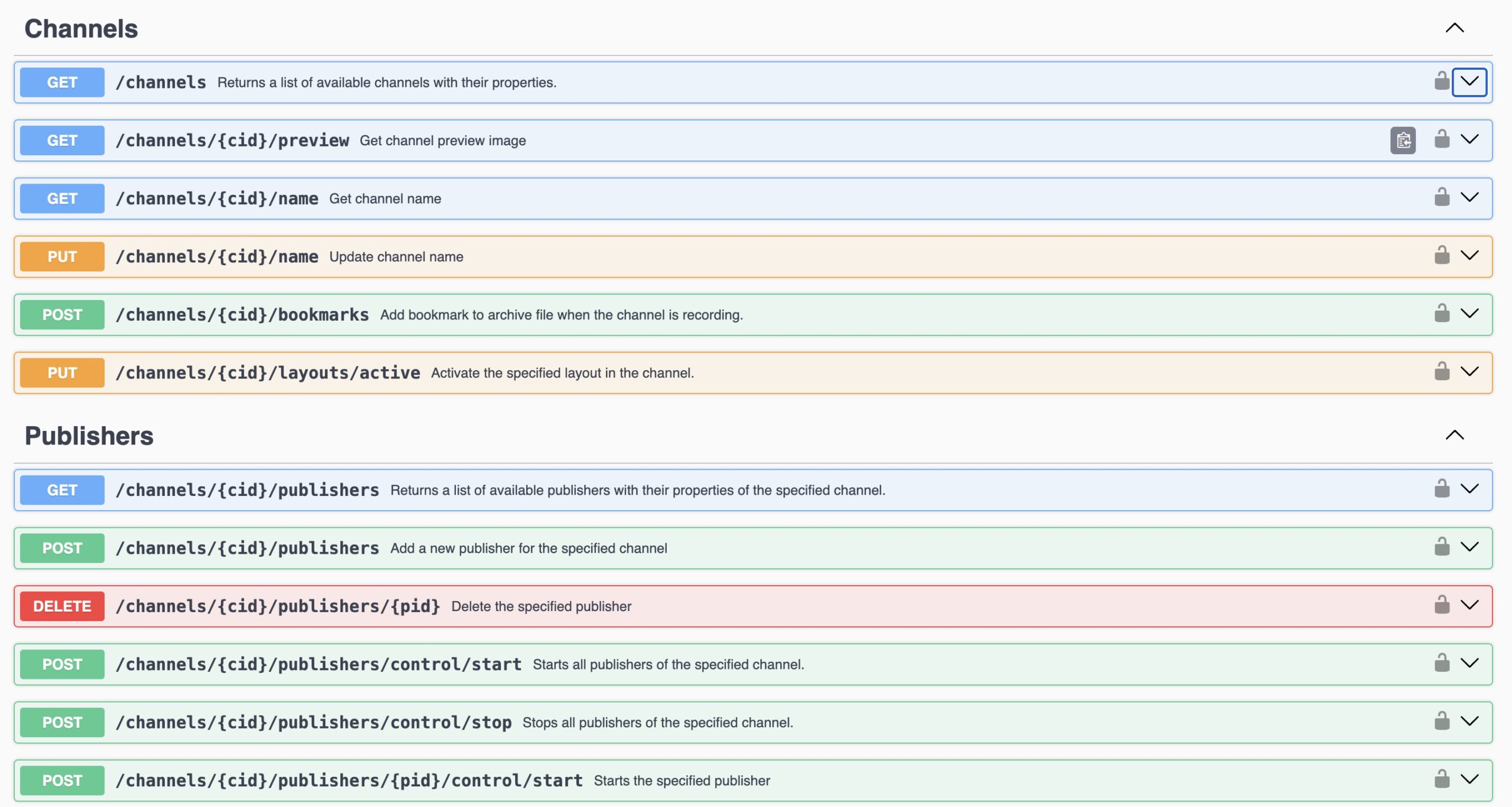Collapse the Publishers section

point(1455,436)
